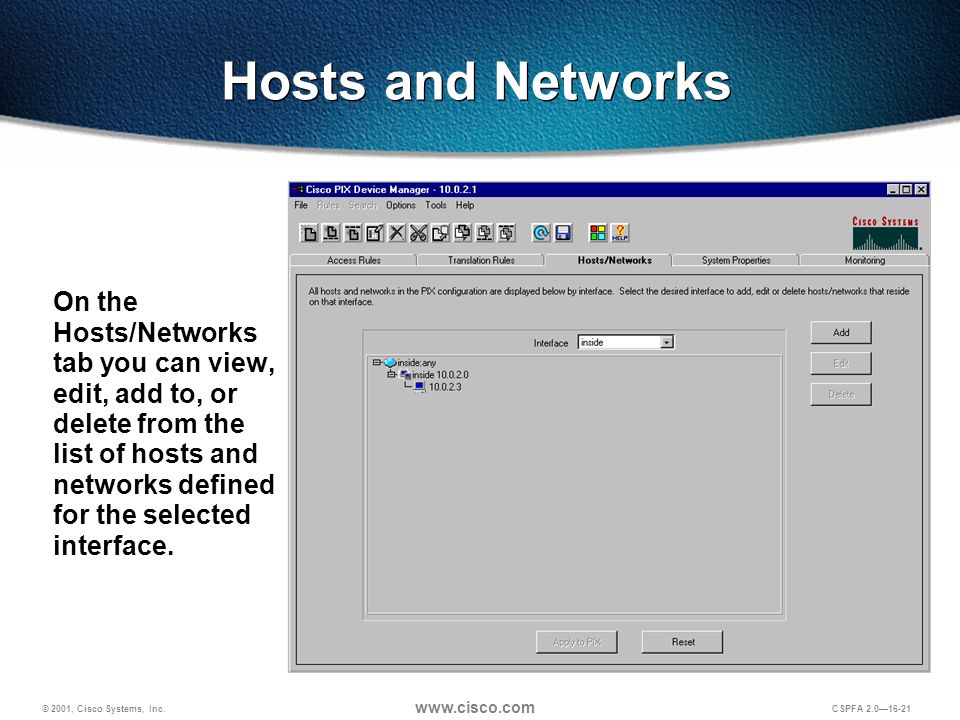The image size is (960, 720).
Task: Click the PIX Device Manager title bar icon
Action: tap(299, 190)
